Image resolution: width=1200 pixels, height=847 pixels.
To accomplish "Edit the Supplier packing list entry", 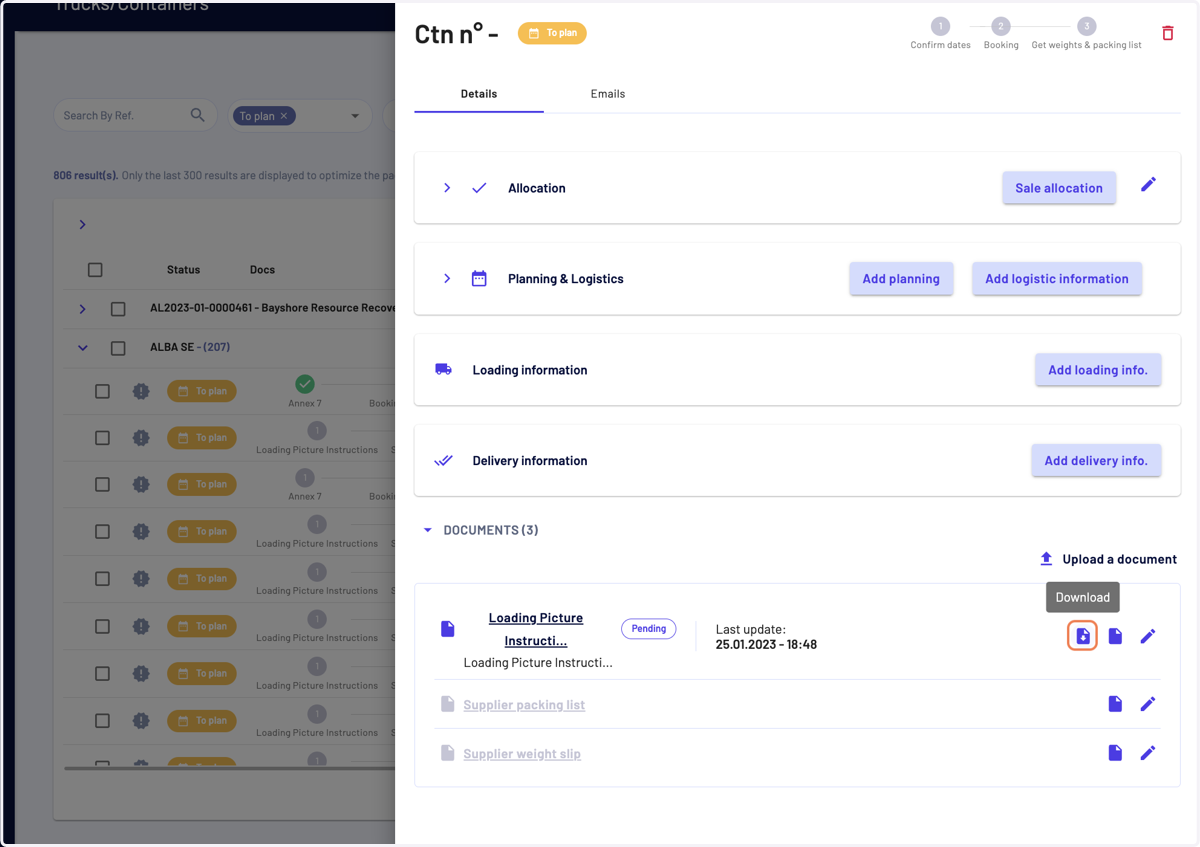I will 1148,704.
